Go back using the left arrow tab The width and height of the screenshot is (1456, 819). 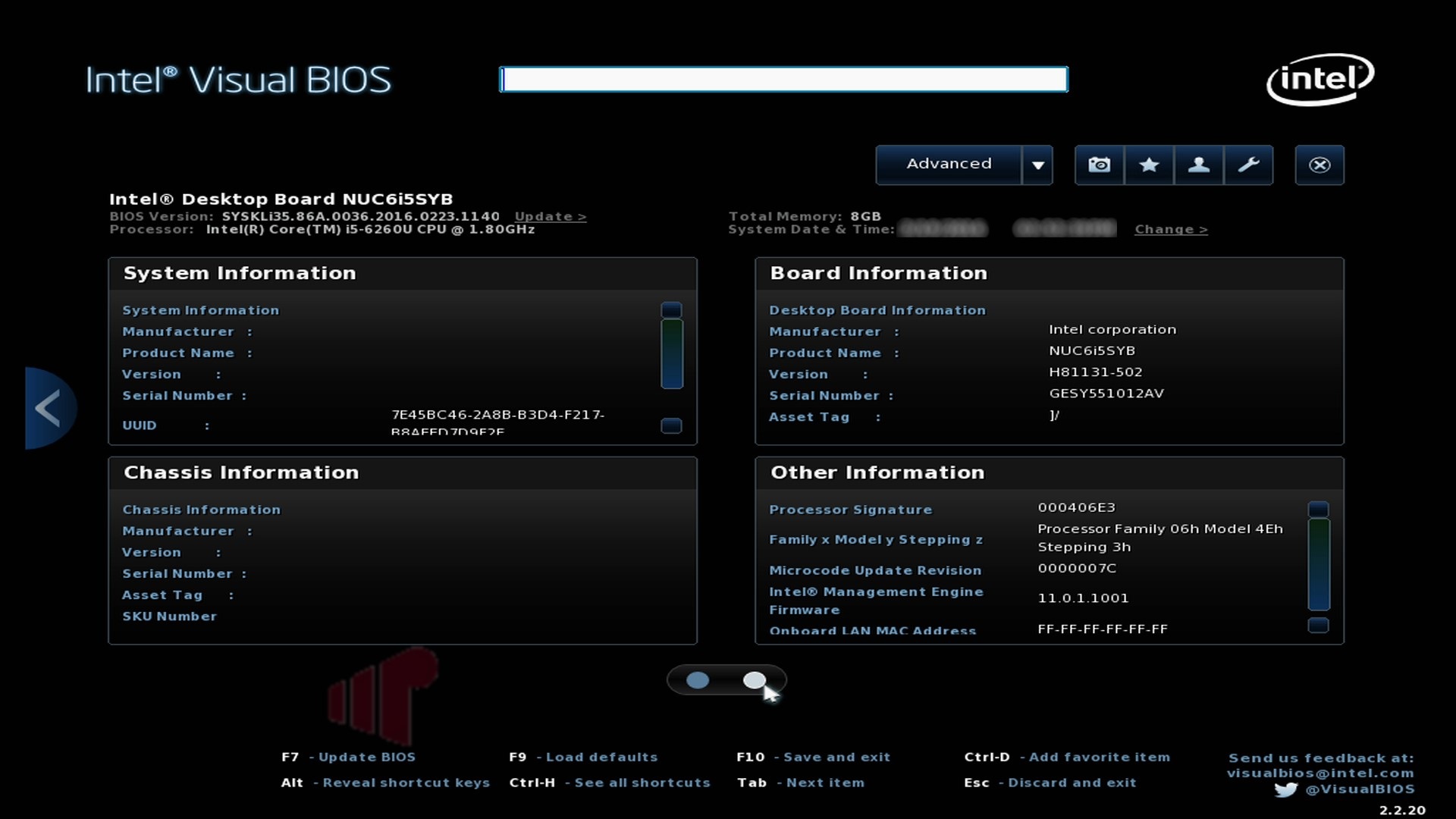click(49, 408)
